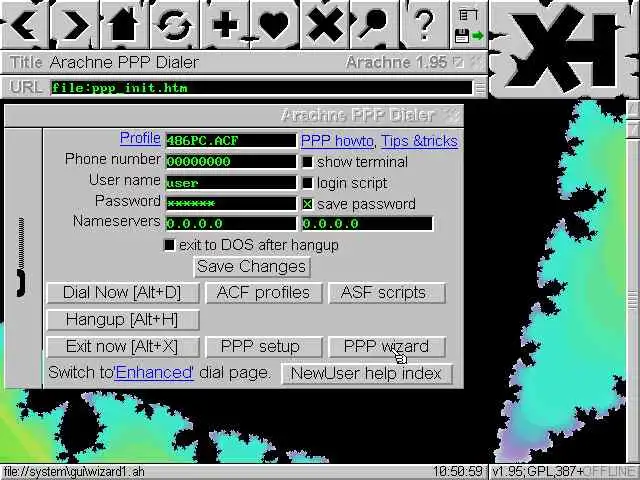Click the URL field showing file:ppp_init.htm
Image resolution: width=640 pixels, height=480 pixels.
(261, 88)
